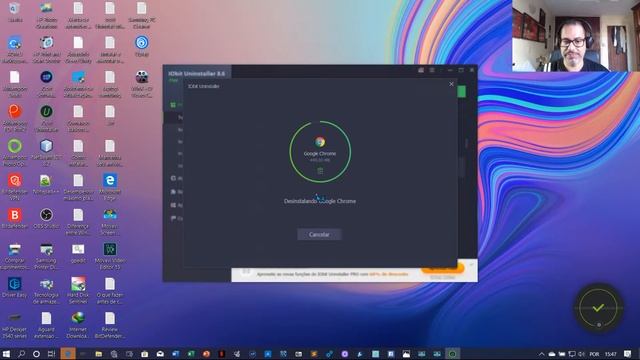Open the IObit Uninstaller menu icon in title bar
This screenshot has width=640, height=360.
432,70
